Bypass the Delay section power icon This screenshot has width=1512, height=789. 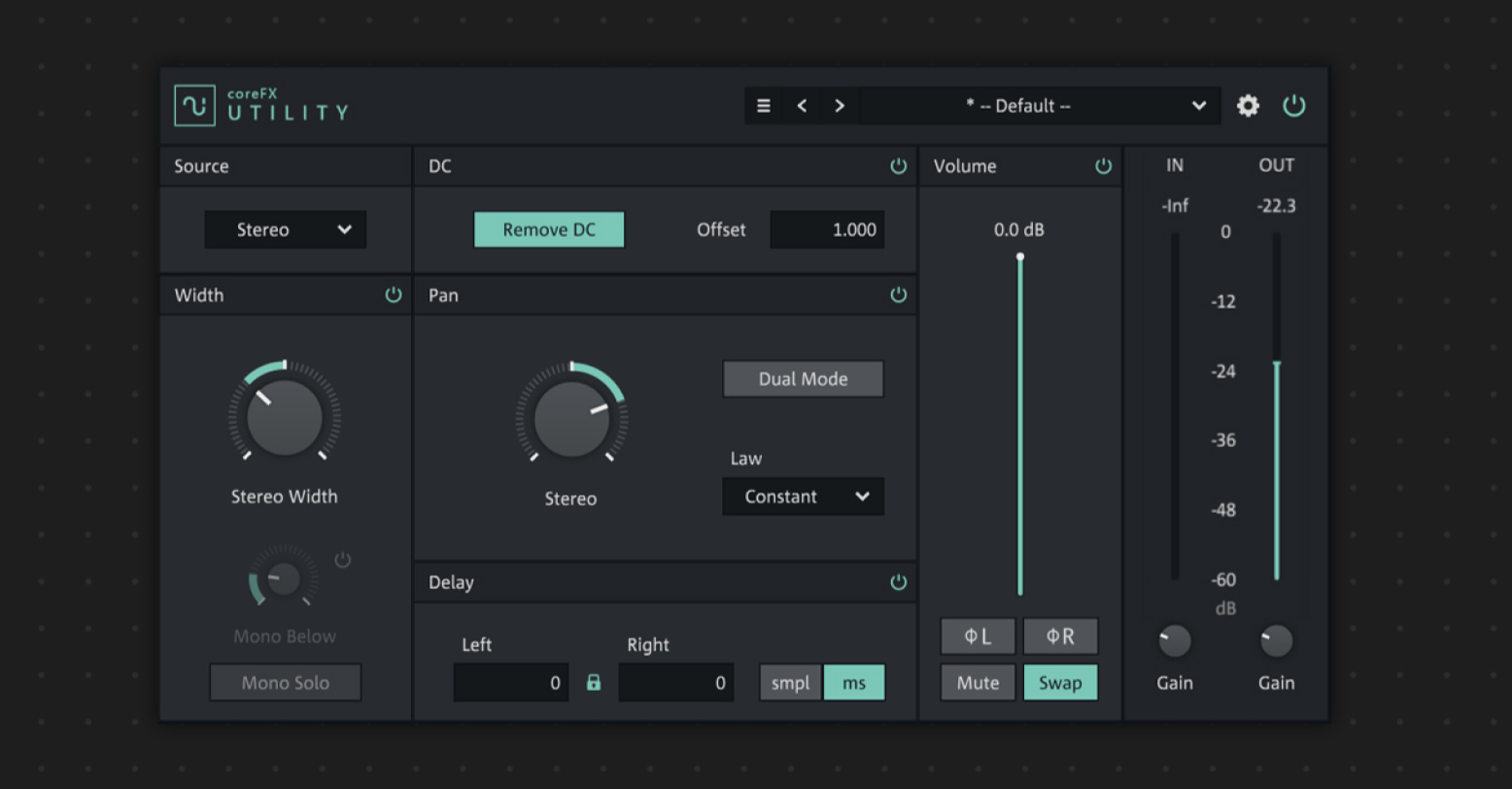(x=899, y=582)
